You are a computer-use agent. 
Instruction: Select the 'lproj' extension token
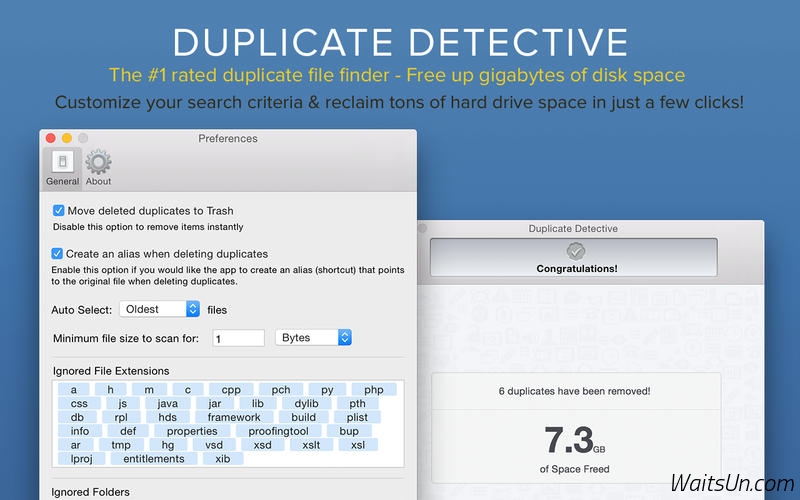[82, 459]
